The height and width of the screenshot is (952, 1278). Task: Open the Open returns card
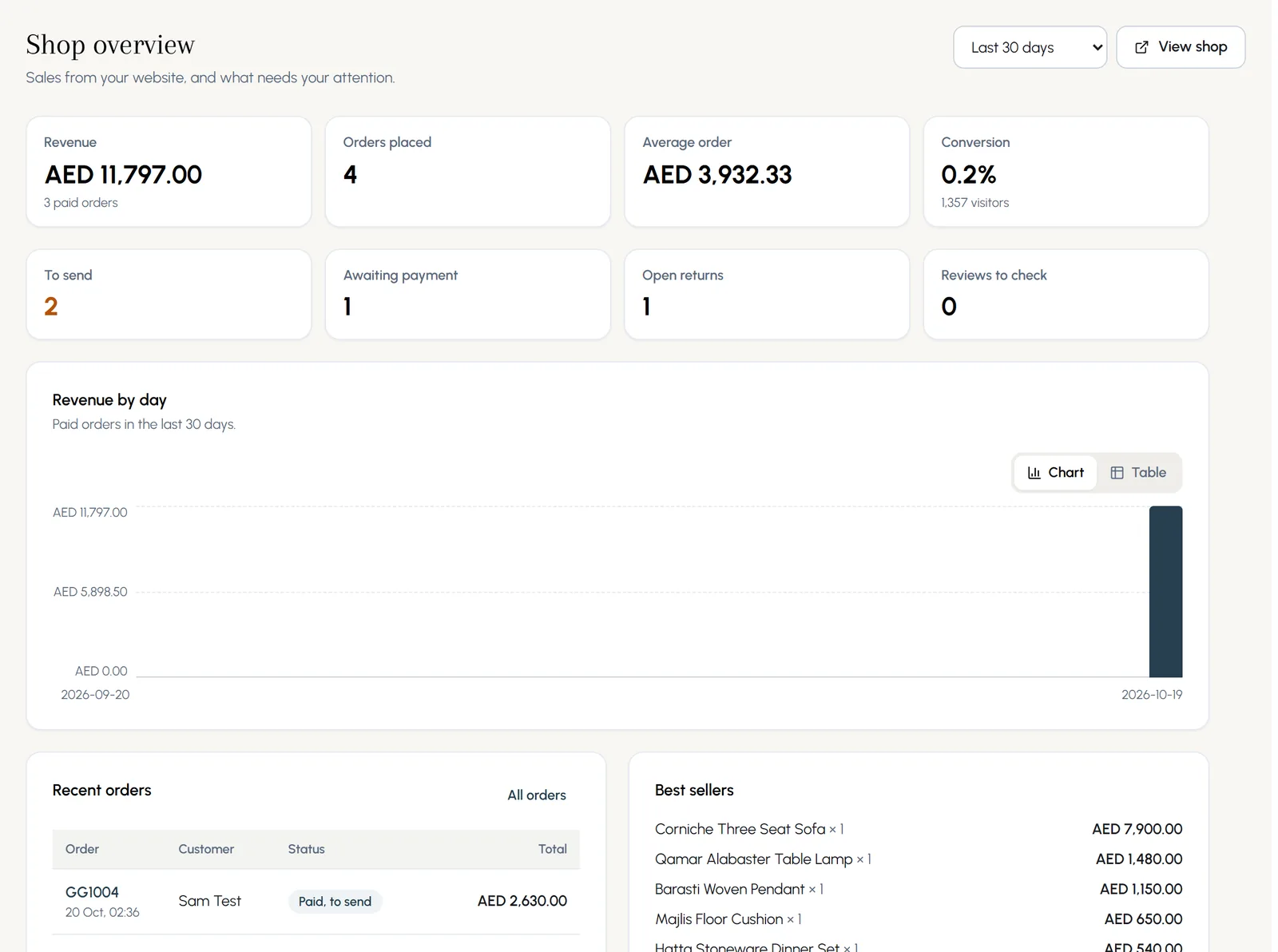[767, 295]
